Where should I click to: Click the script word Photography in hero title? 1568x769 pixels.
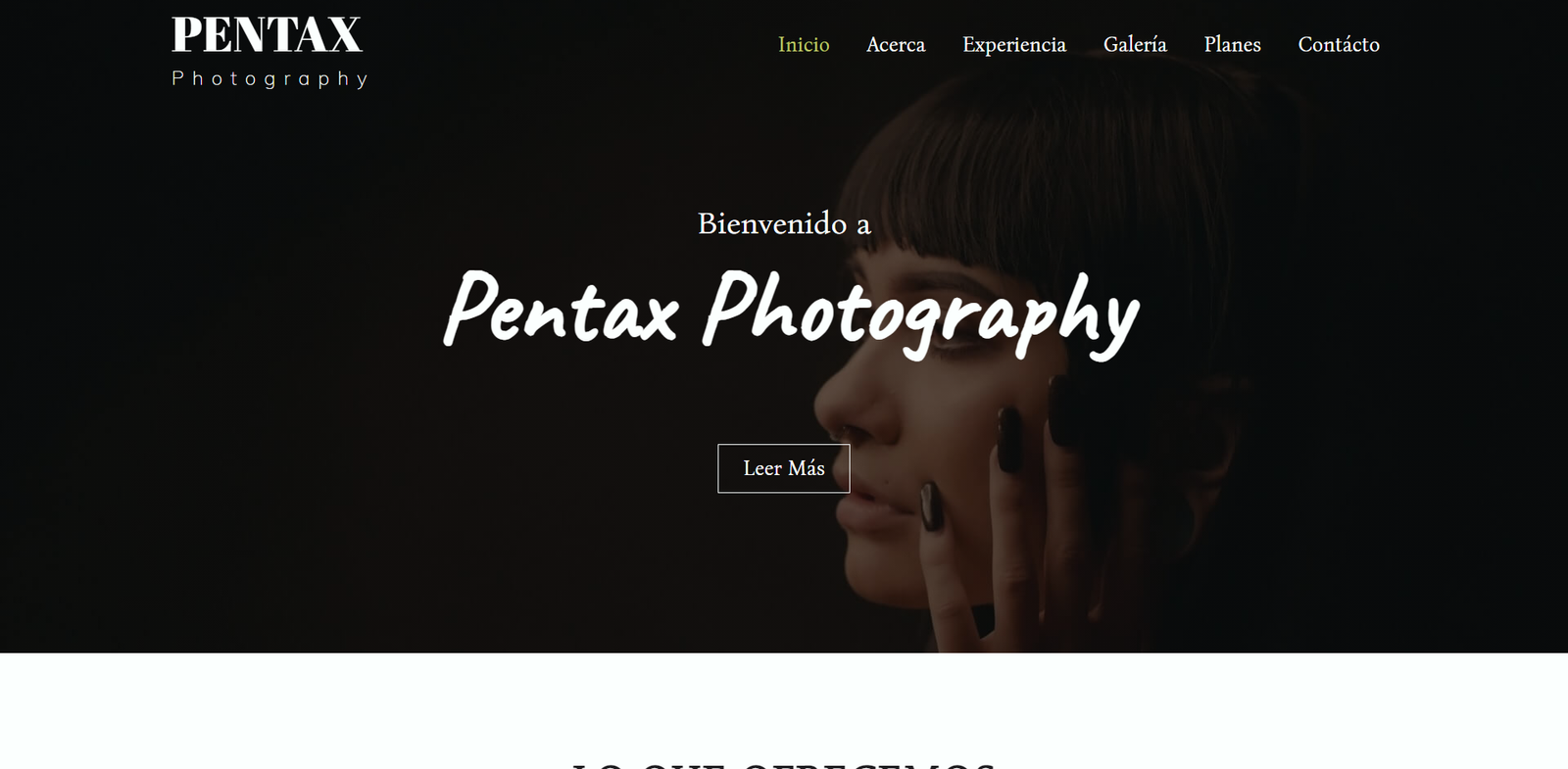coord(921,313)
